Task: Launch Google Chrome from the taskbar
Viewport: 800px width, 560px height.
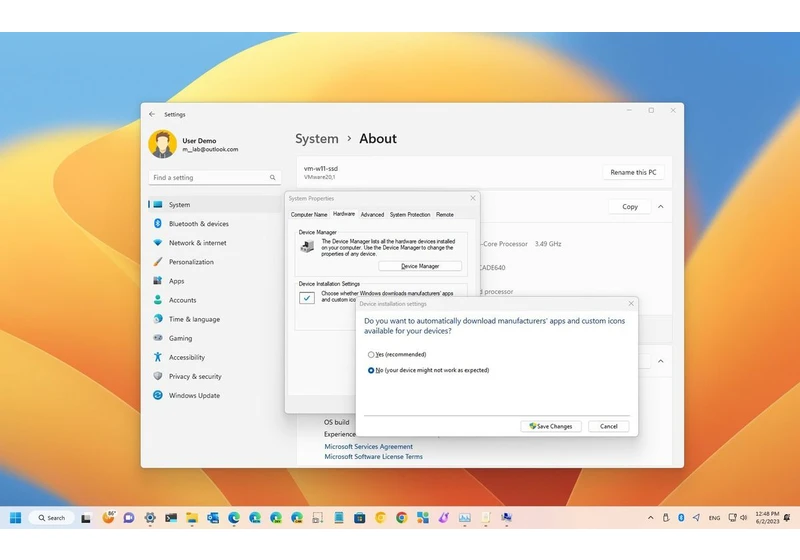Action: tap(402, 518)
